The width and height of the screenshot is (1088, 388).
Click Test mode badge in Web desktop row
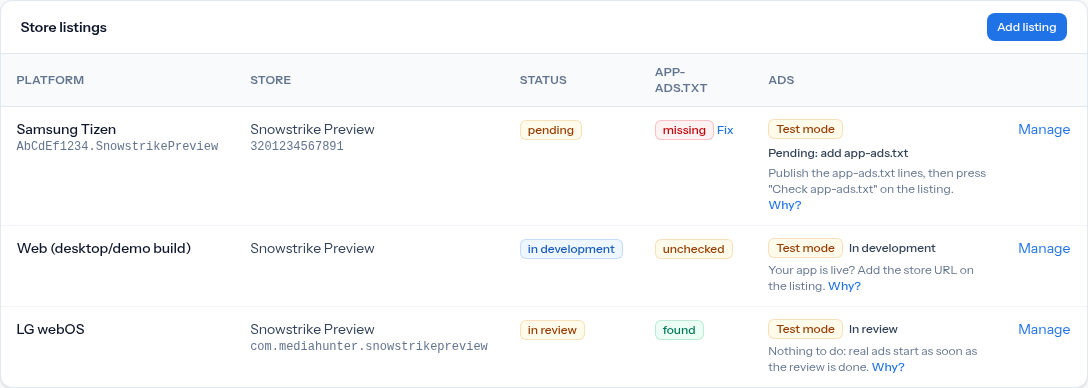(x=805, y=248)
